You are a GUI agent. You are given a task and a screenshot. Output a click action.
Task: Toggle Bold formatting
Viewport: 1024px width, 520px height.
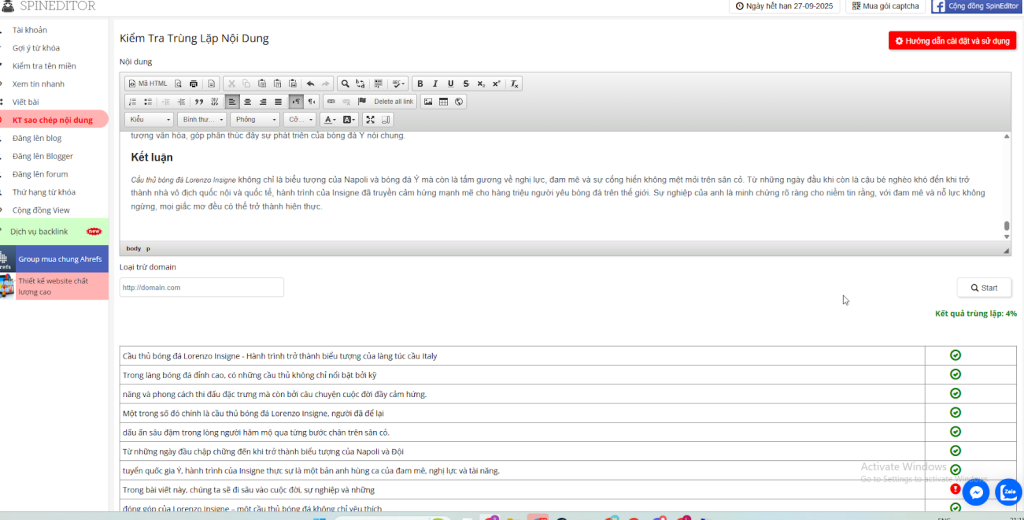click(420, 84)
